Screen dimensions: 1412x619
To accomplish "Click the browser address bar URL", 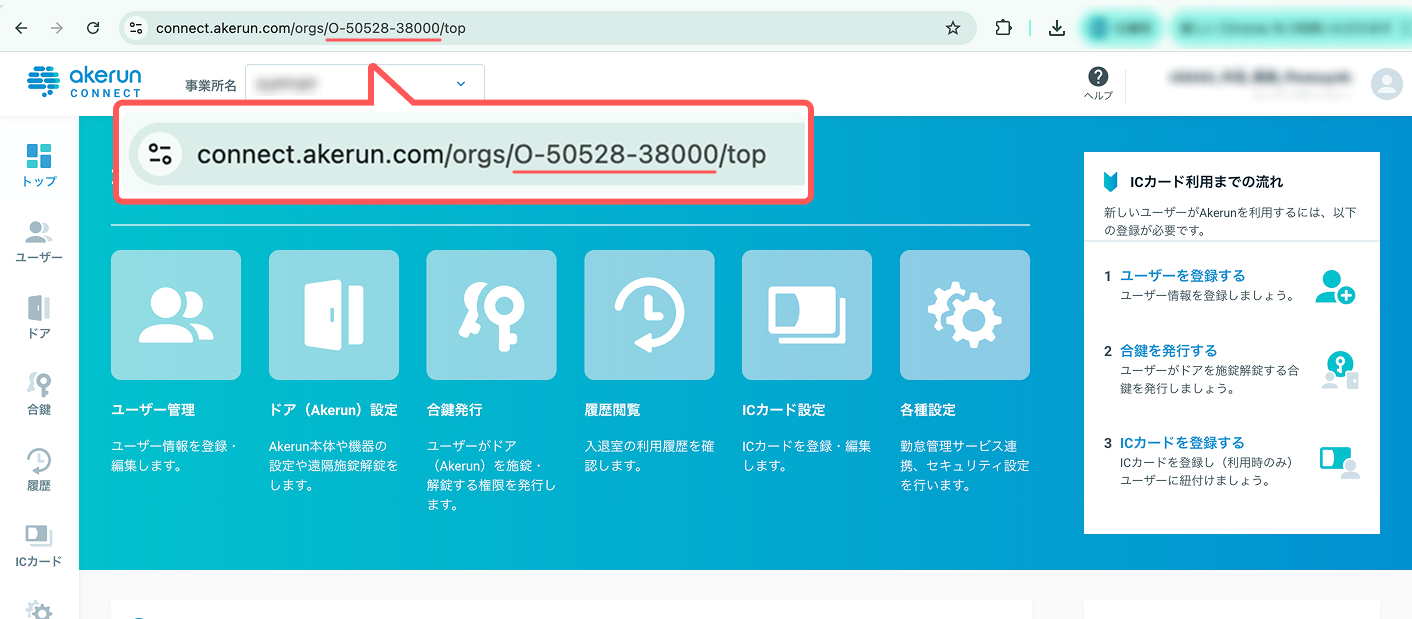I will [x=310, y=28].
